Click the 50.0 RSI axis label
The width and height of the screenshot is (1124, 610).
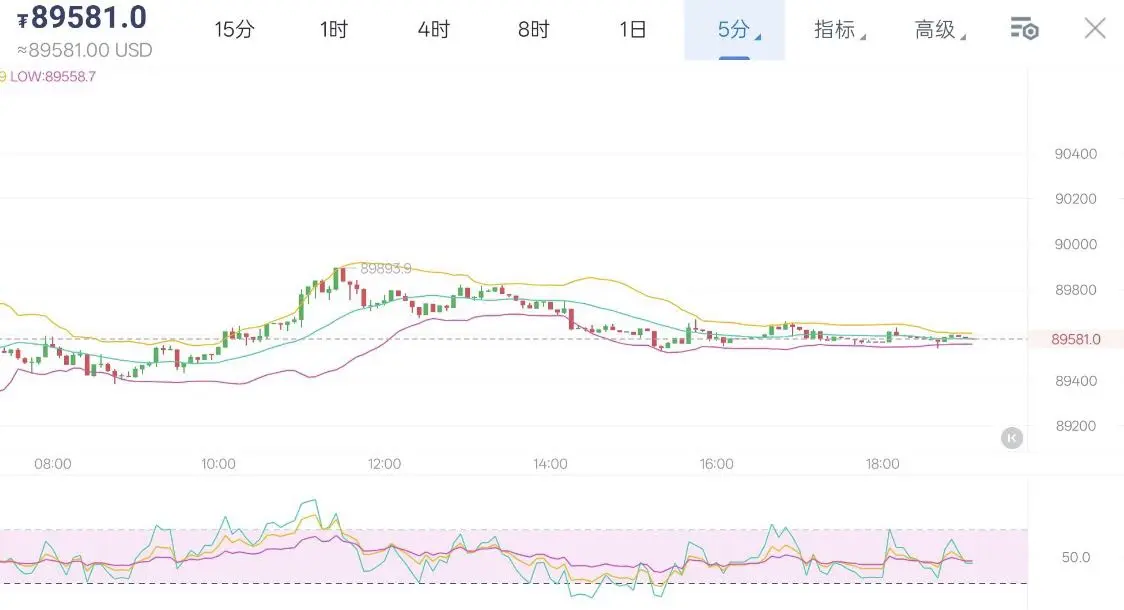(x=1075, y=557)
